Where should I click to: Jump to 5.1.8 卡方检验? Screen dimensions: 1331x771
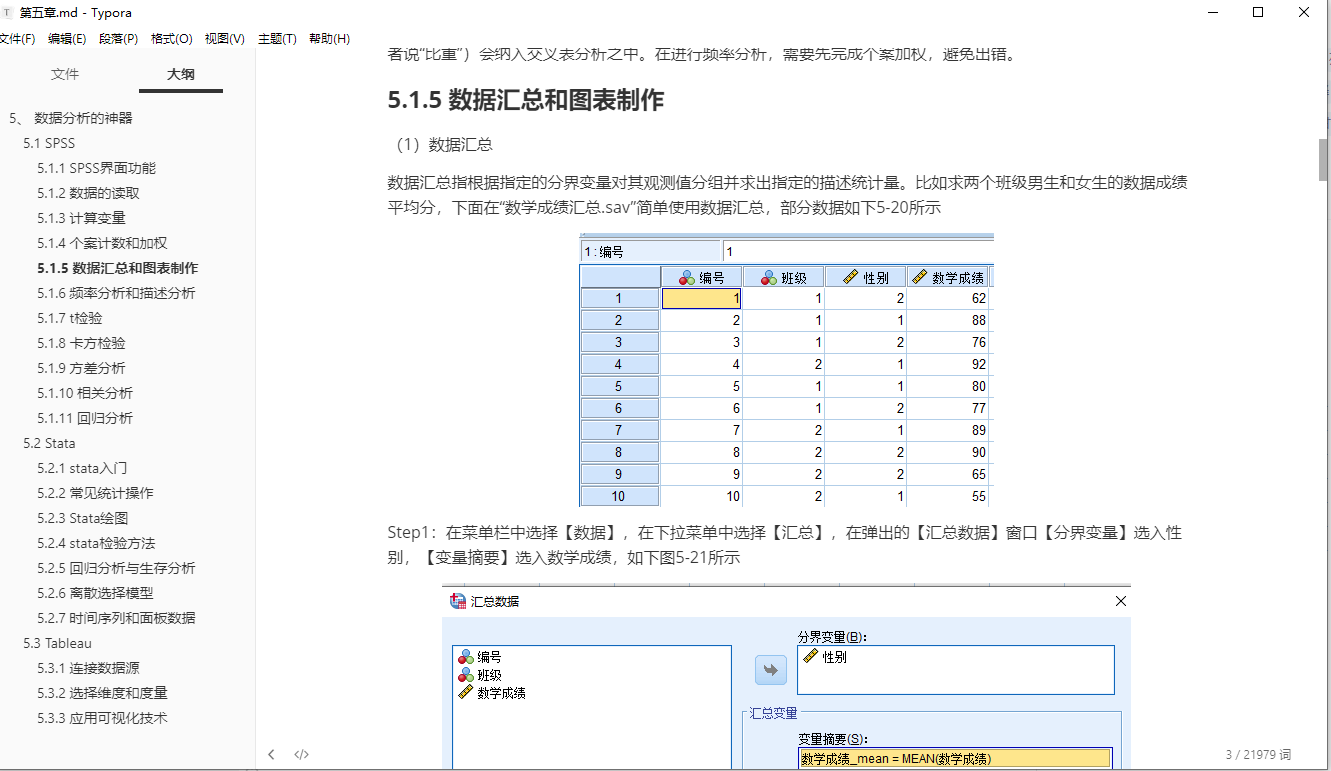[82, 343]
